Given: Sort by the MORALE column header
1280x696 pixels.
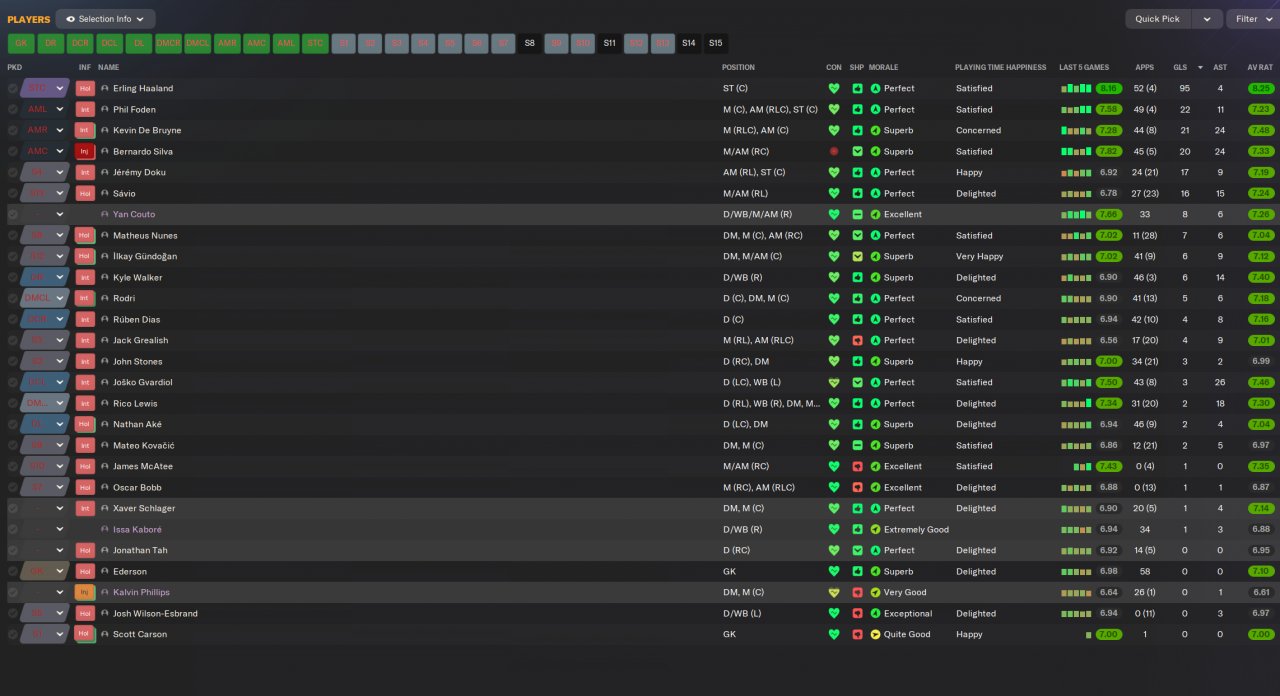Looking at the screenshot, I should tap(883, 67).
